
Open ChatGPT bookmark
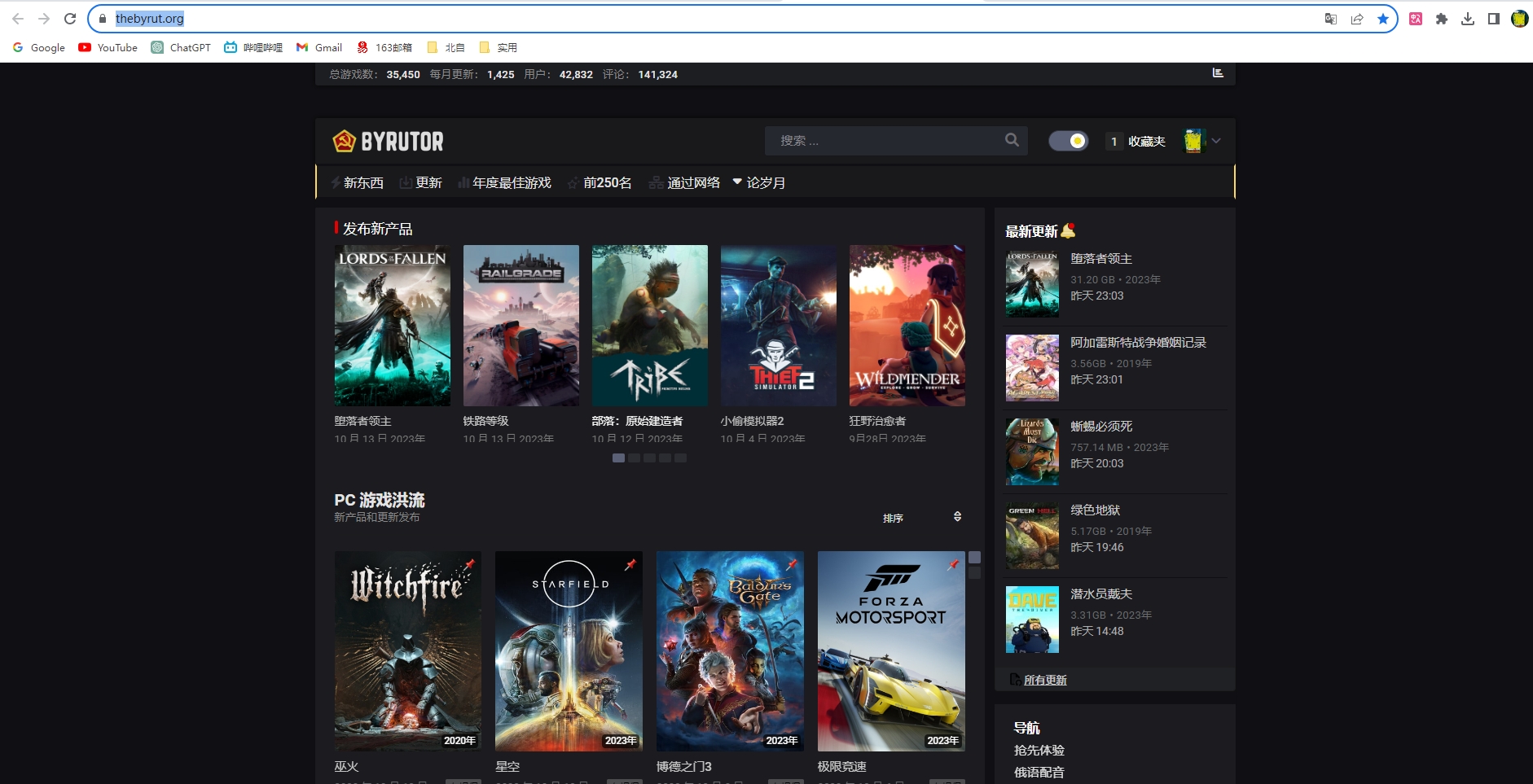181,47
